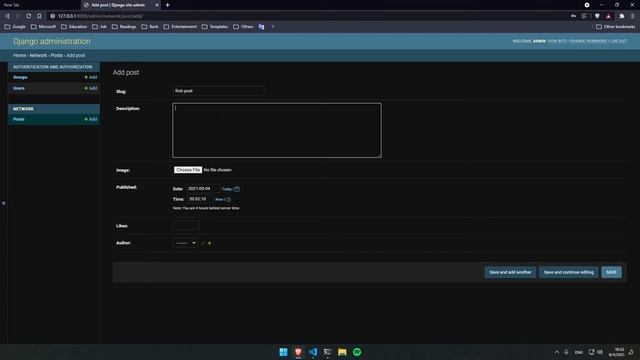Switch to the New Tab browser tab
The width and height of the screenshot is (640, 360).
(40, 5)
